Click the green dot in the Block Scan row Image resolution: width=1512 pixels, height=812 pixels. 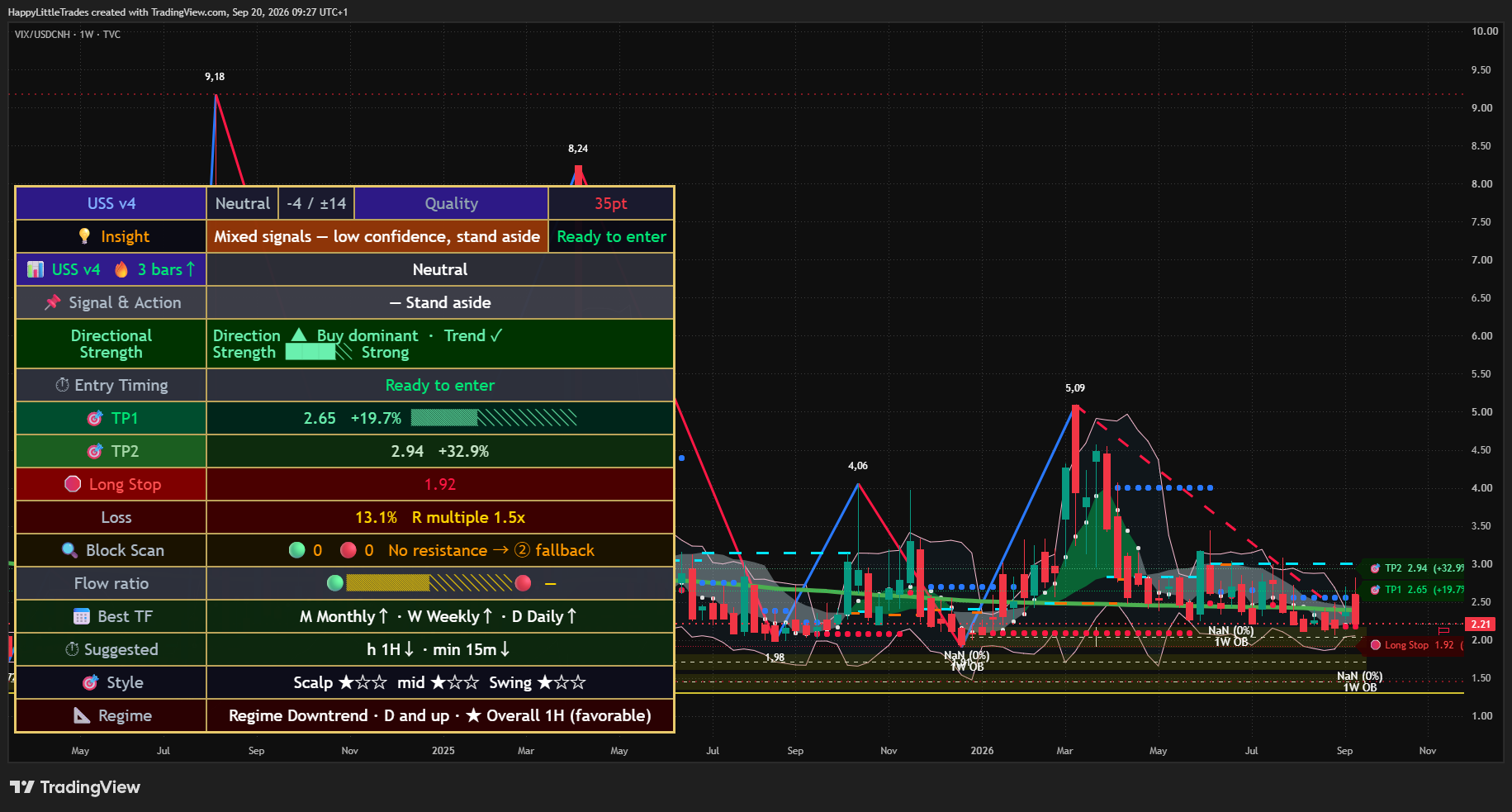(297, 550)
